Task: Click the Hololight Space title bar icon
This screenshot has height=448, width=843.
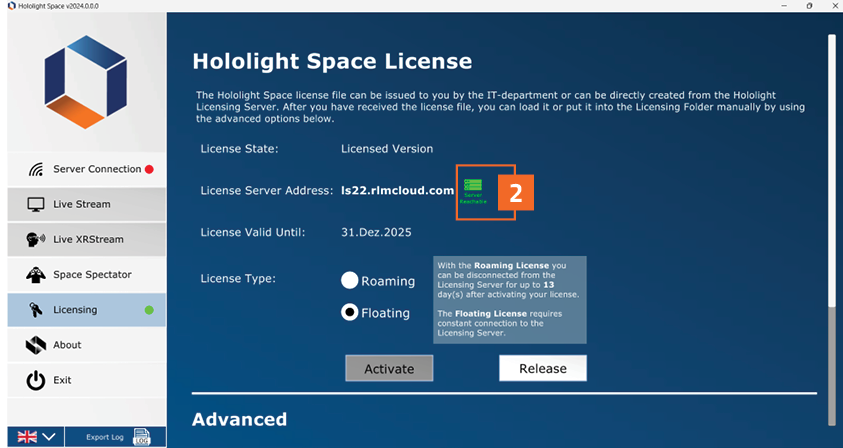Action: (11, 6)
